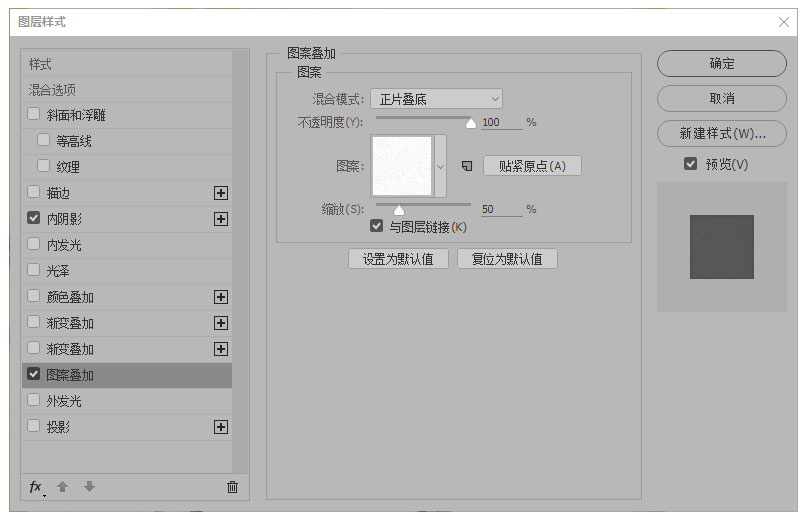Select the 外发光 row
Viewport: 808px width, 516px height.
127,401
